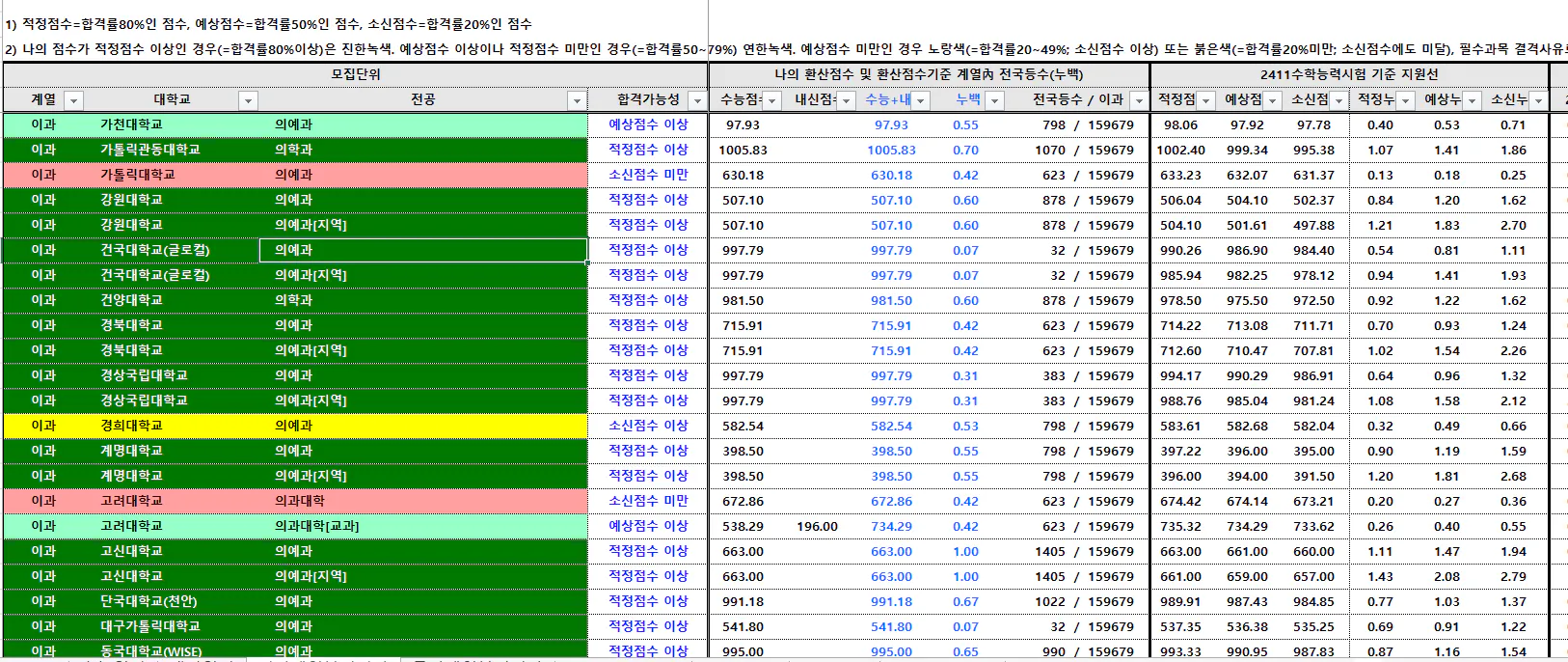Click the 소신누 value 2.79
1568x662 pixels.
tap(1513, 576)
